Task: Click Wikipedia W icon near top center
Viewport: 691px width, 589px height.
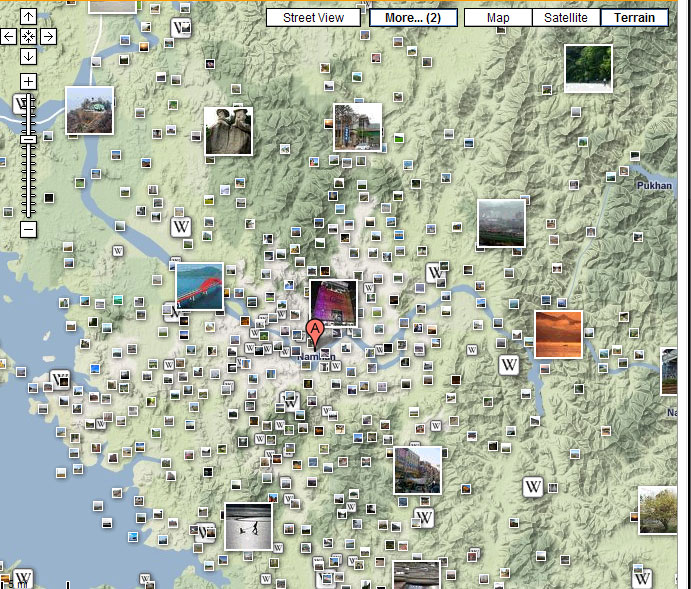Action: [x=181, y=28]
